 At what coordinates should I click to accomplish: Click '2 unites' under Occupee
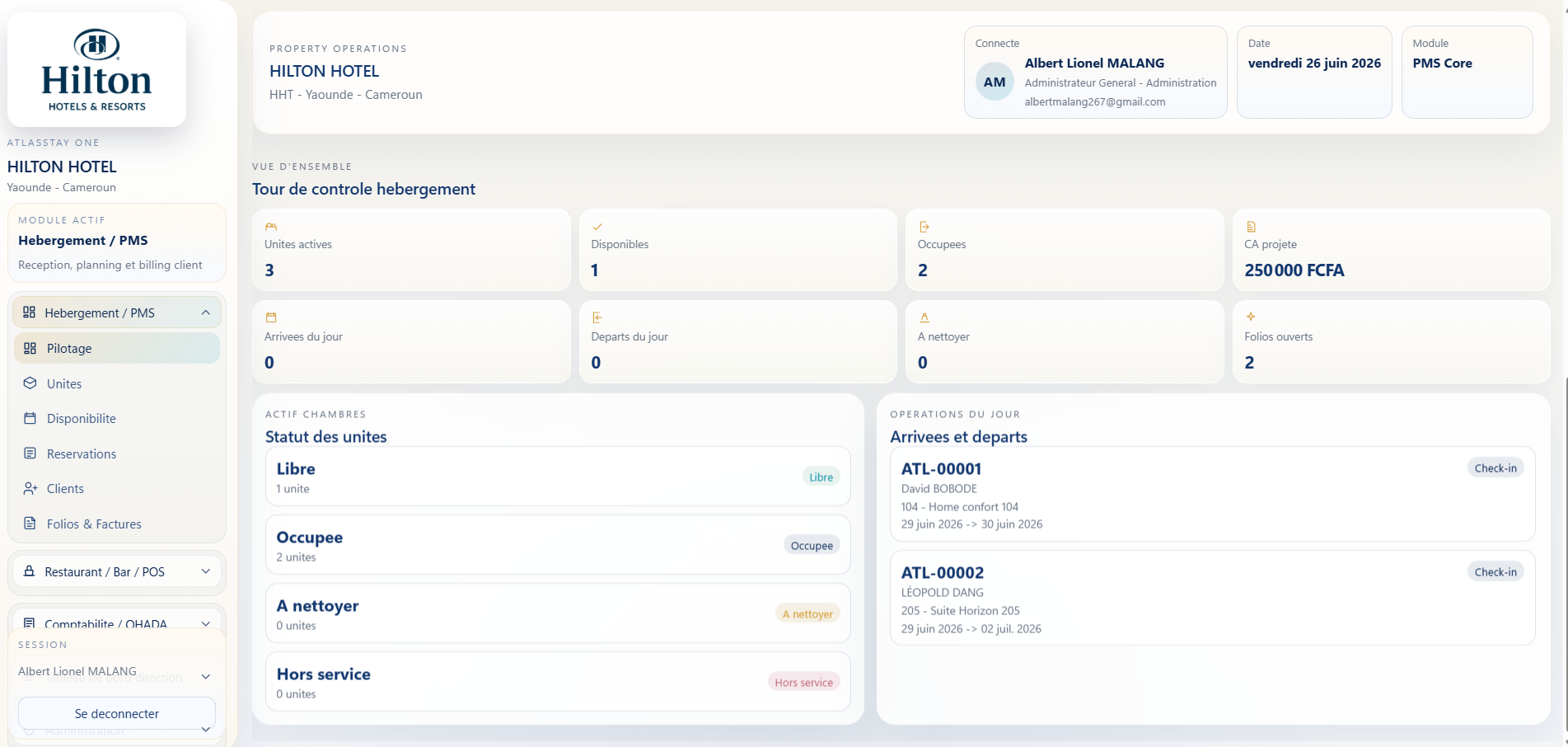(x=297, y=557)
